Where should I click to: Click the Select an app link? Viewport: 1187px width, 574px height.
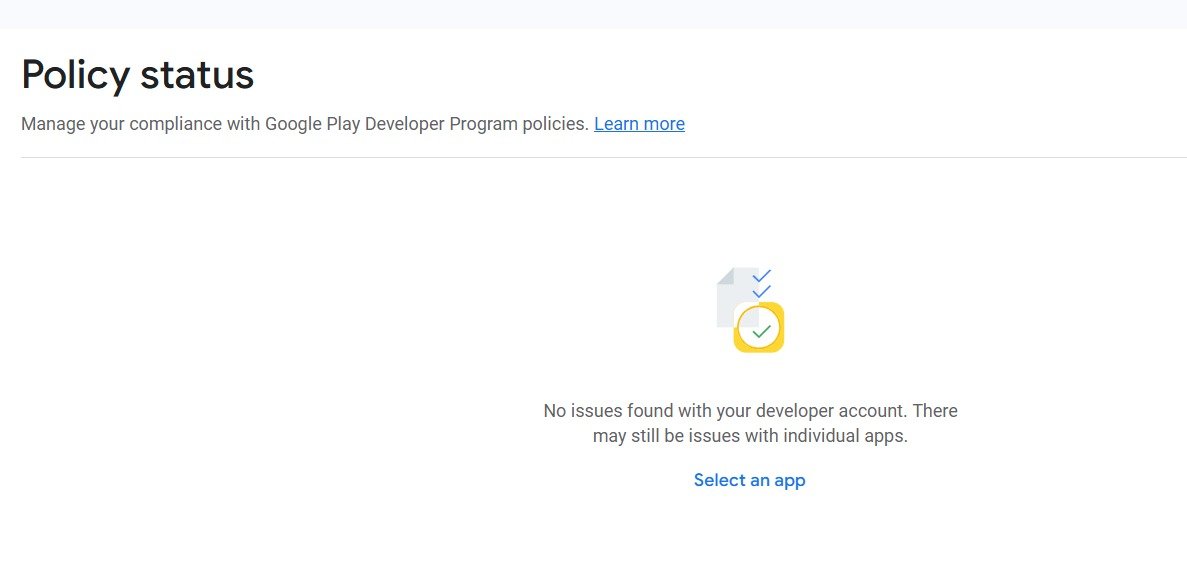click(749, 480)
